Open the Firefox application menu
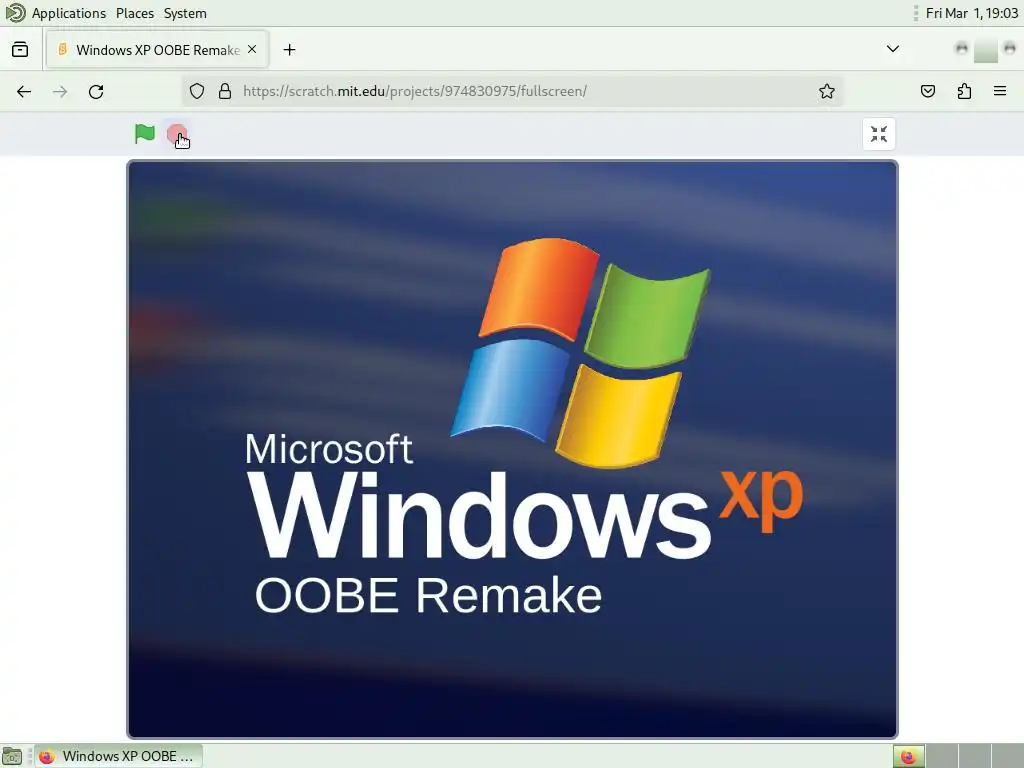Image resolution: width=1024 pixels, height=768 pixels. [1000, 91]
